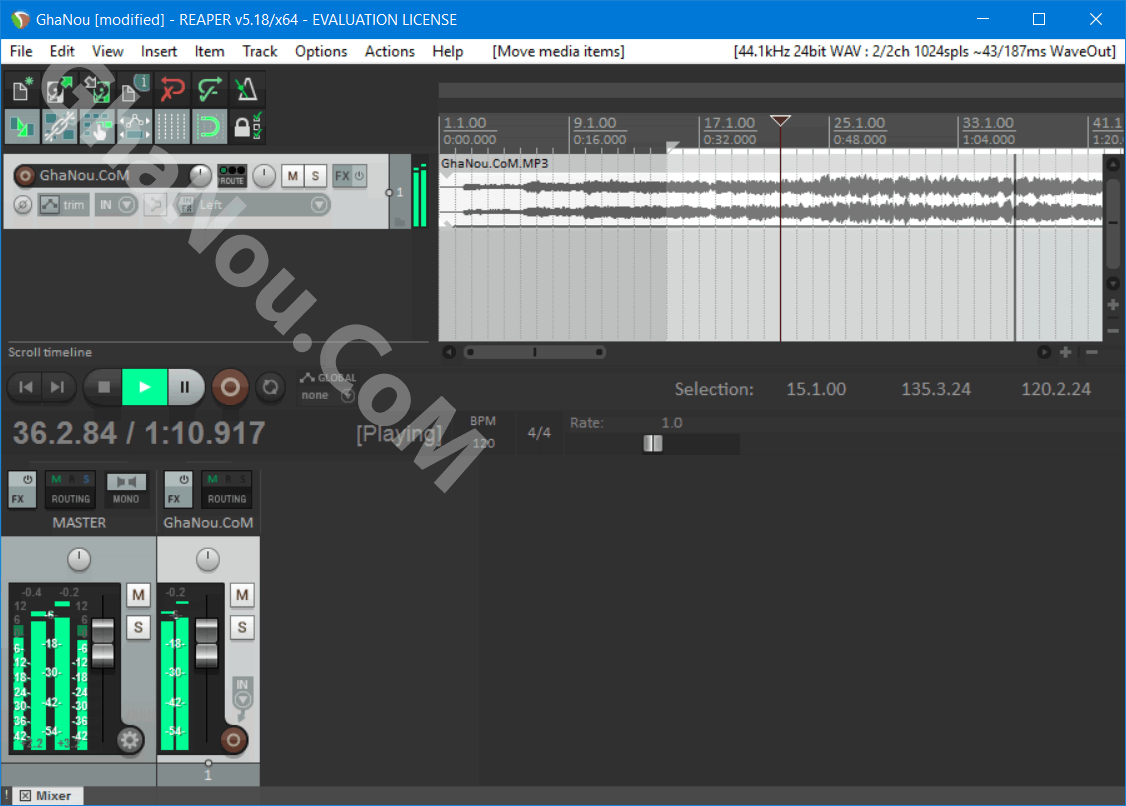Image resolution: width=1126 pixels, height=806 pixels.
Task: Open the View menu
Action: [108, 52]
